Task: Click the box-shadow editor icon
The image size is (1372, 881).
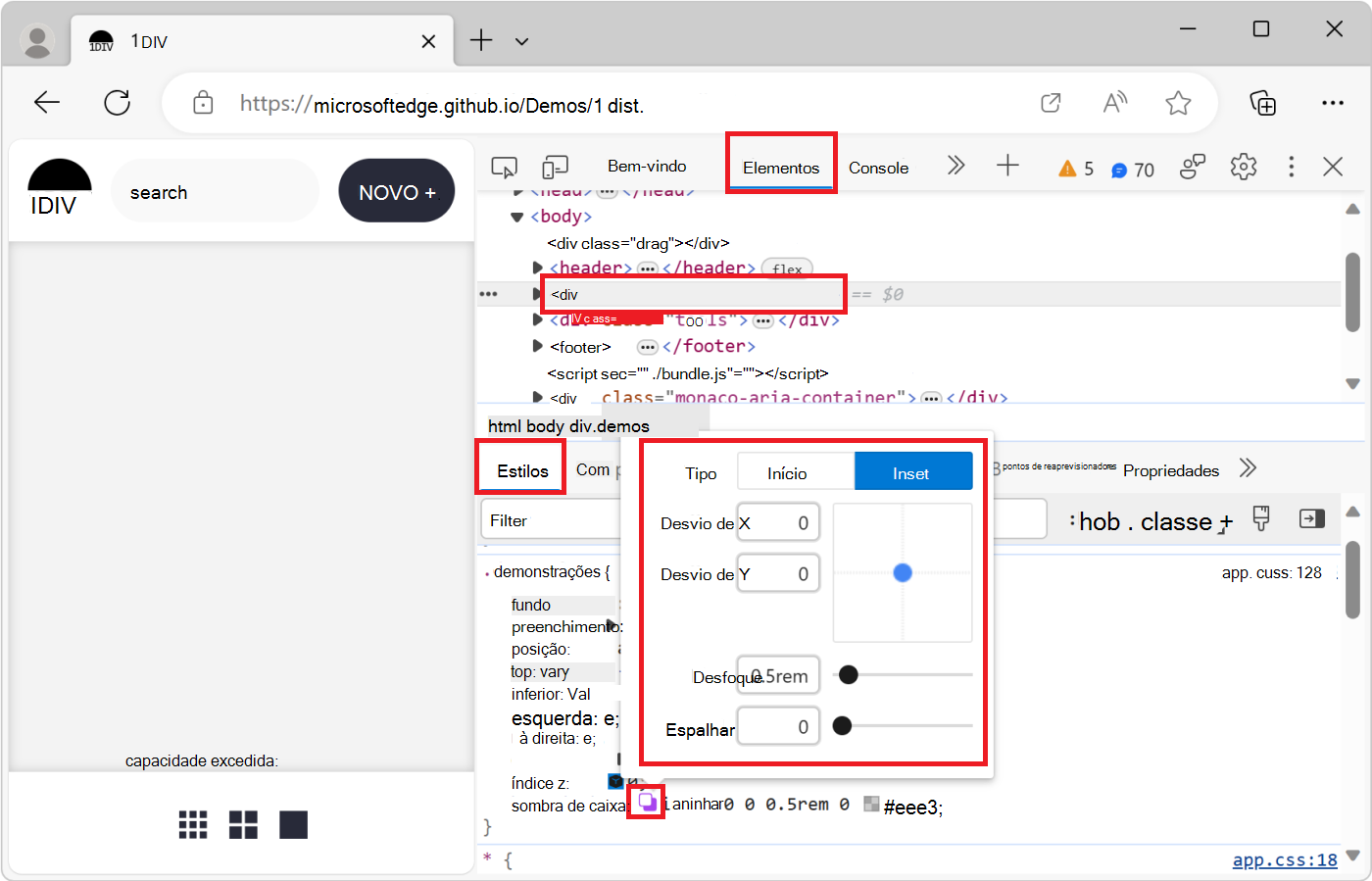Action: pyautogui.click(x=648, y=803)
